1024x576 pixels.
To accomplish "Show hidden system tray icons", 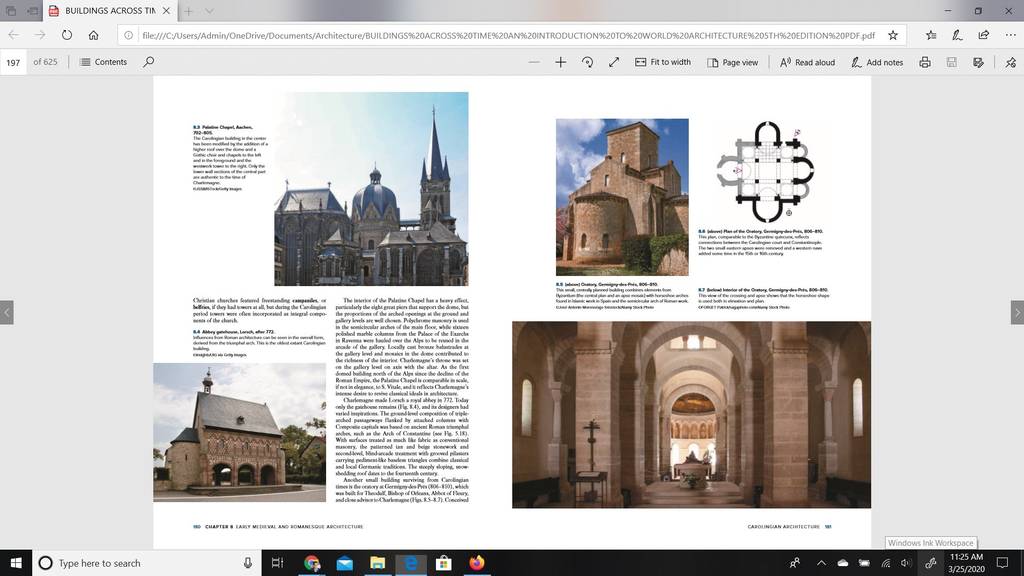I will (822, 563).
